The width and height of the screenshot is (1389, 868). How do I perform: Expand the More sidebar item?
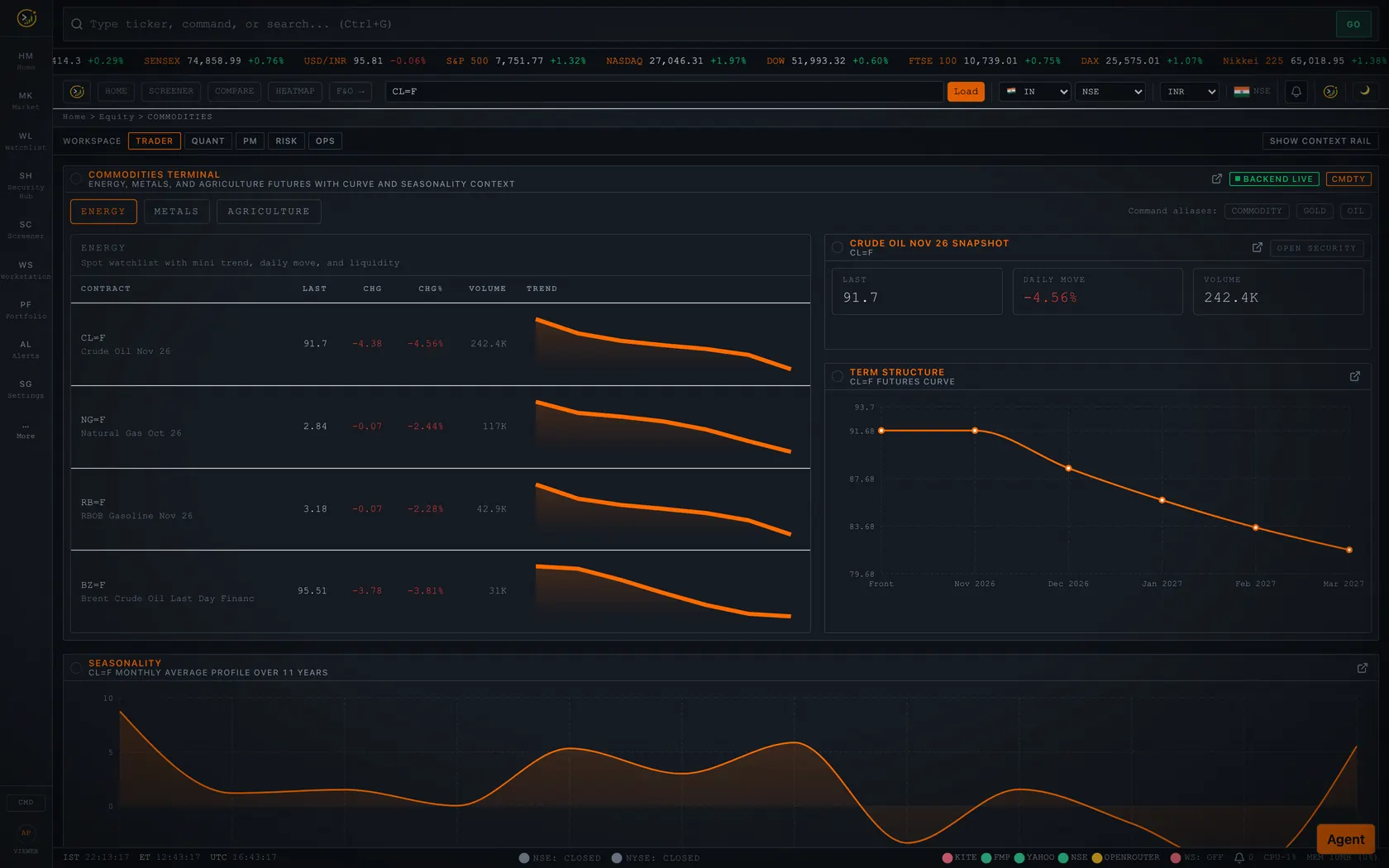tap(26, 431)
